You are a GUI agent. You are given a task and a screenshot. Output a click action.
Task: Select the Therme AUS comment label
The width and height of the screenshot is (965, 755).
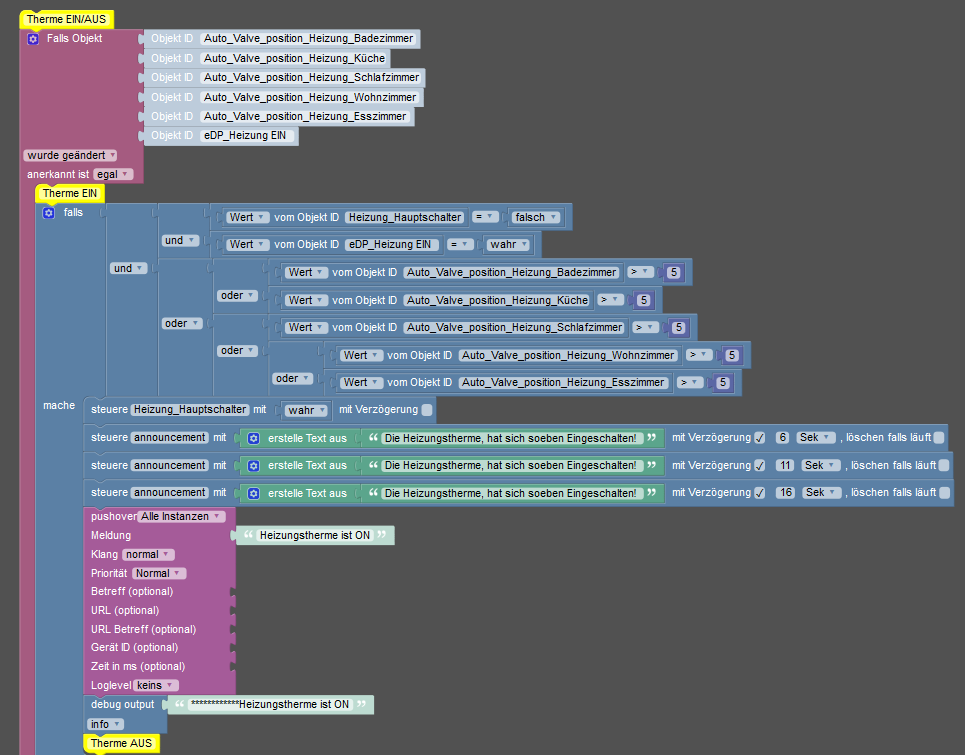[121, 743]
